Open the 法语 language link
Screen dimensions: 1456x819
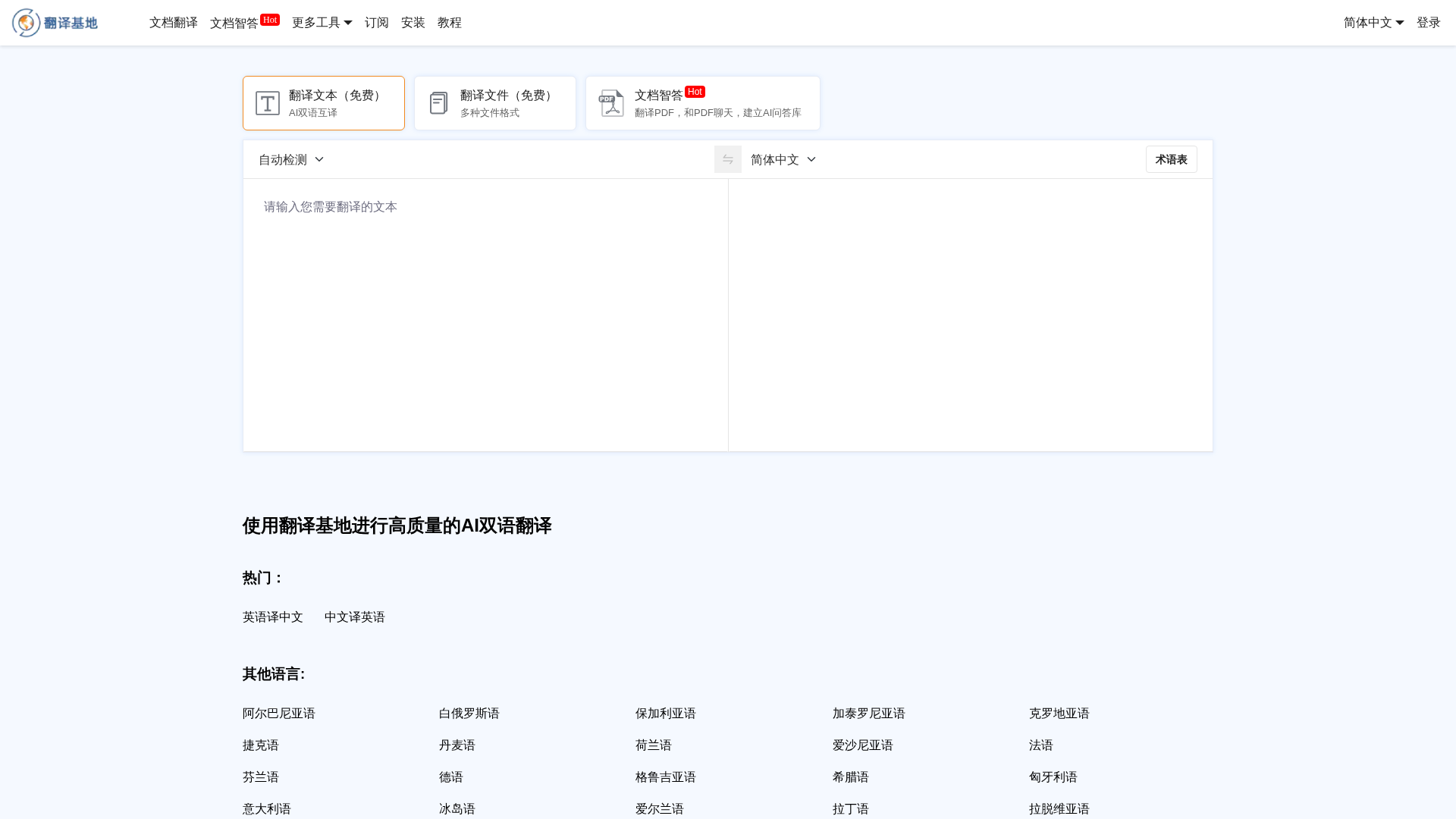coord(1040,745)
